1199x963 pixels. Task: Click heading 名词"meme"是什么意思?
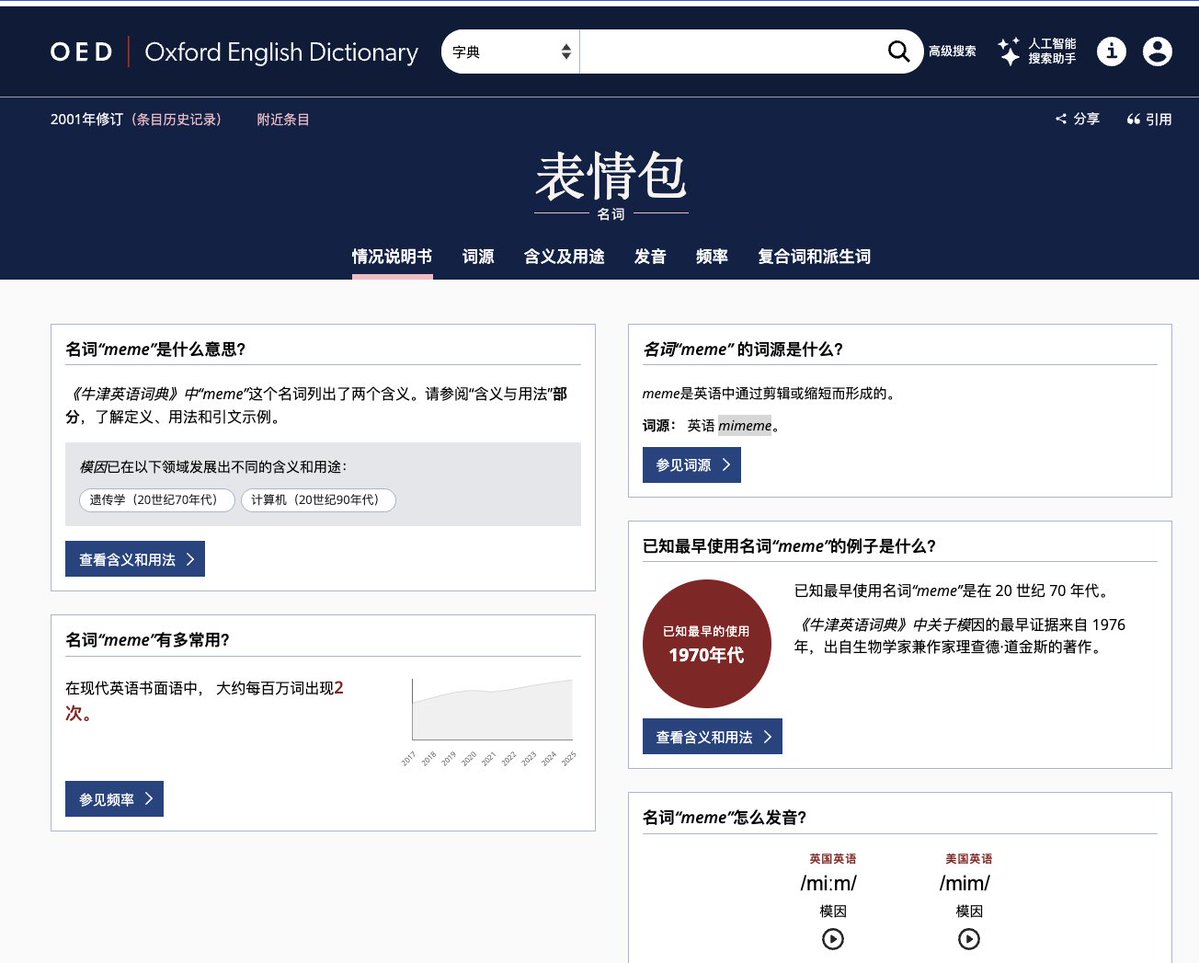[x=155, y=349]
